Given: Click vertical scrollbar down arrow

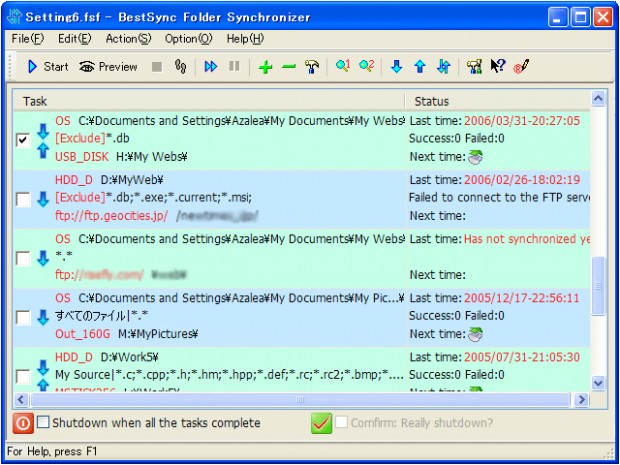Looking at the screenshot, I should 598,383.
